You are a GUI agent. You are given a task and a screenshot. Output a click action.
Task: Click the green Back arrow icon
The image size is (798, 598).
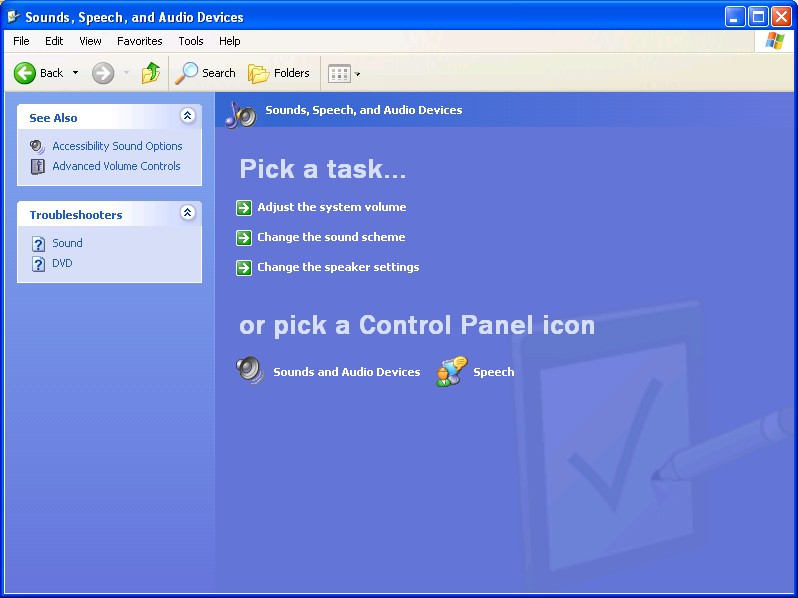24,73
